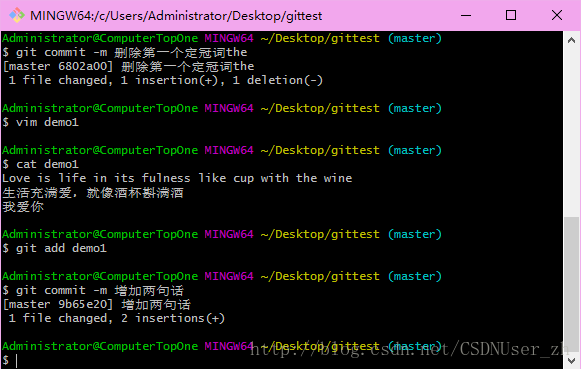Click the '$ git add demo1' command line
581x369 pixels.
coord(54,248)
